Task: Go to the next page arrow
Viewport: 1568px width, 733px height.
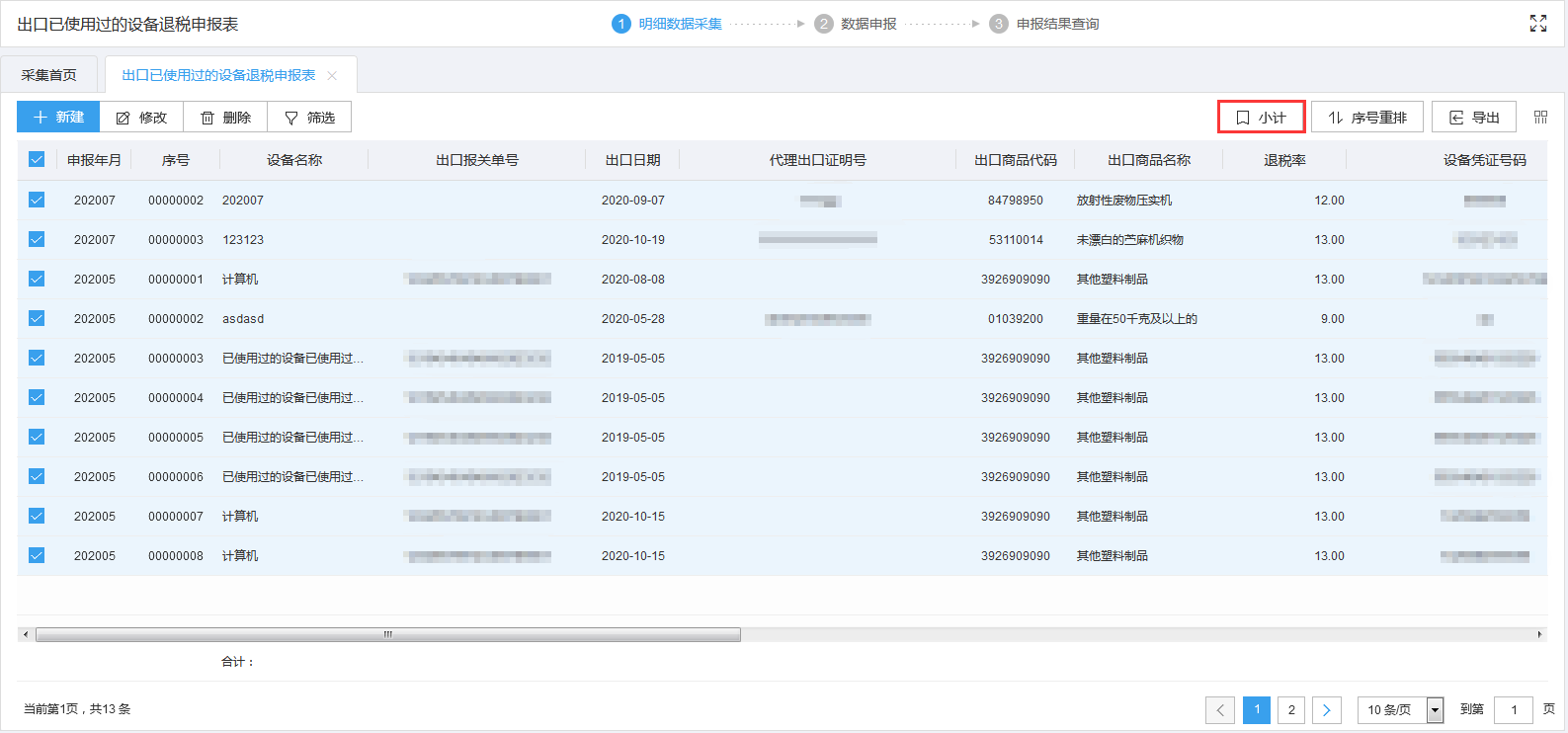Action: click(x=1326, y=709)
